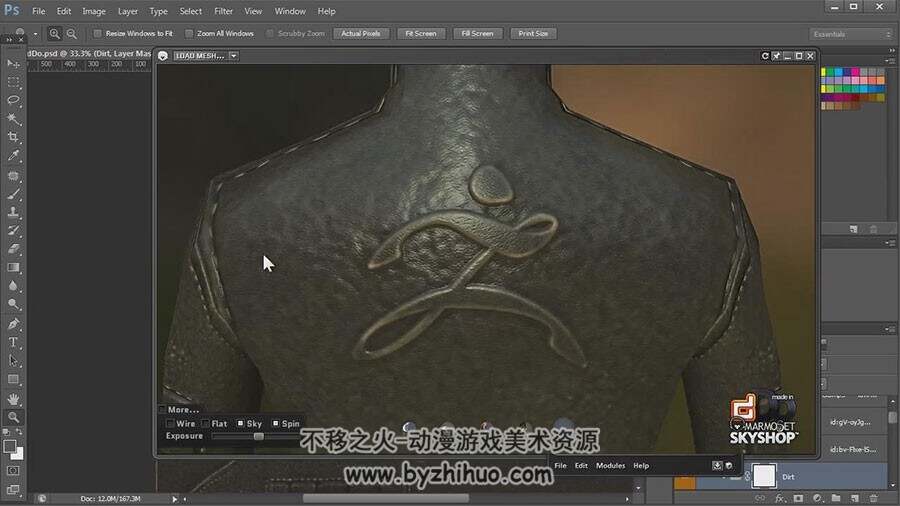Open Filter menu
The width and height of the screenshot is (900, 506).
pyautogui.click(x=223, y=11)
